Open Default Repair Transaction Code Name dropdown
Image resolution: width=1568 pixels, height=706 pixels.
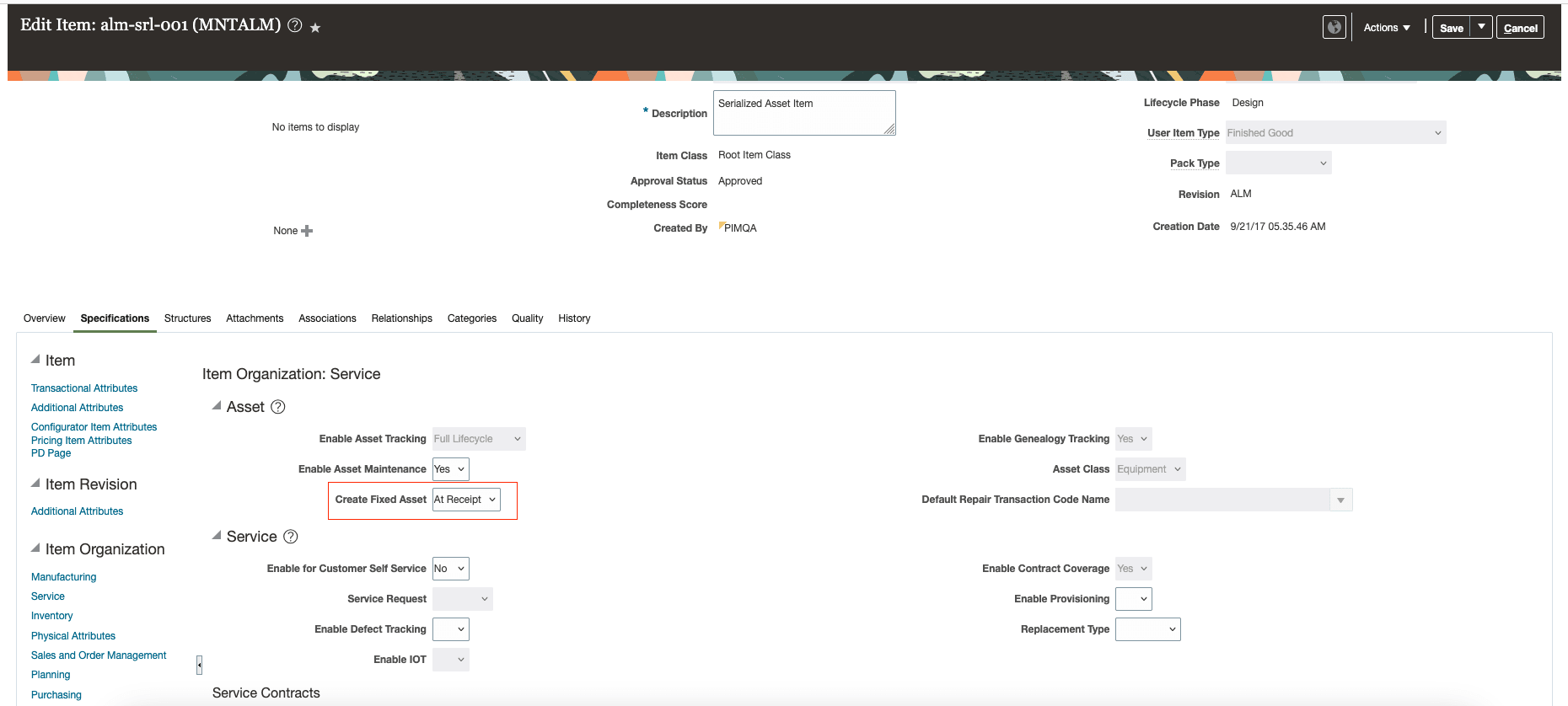click(x=1340, y=500)
